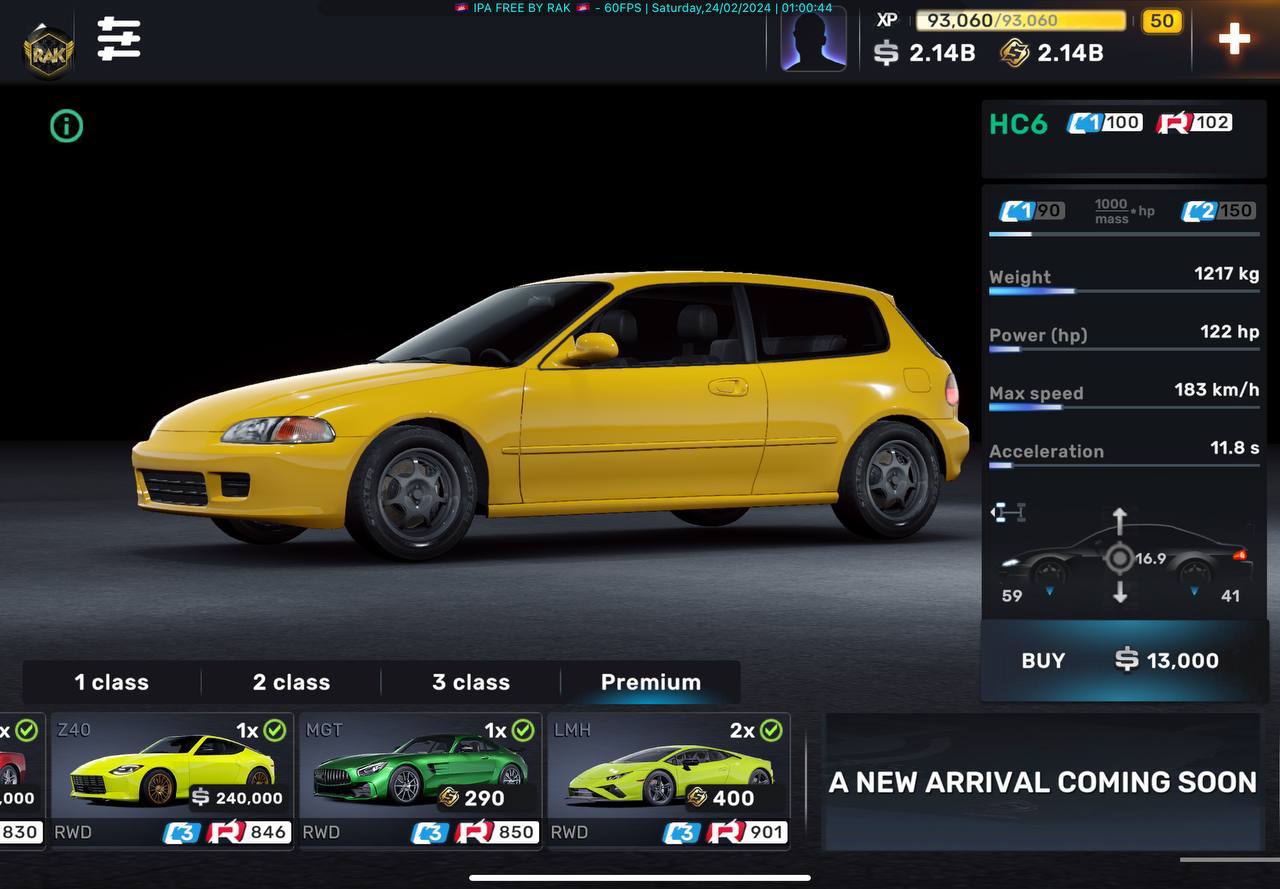Switch to the 2 class tab

click(x=291, y=682)
